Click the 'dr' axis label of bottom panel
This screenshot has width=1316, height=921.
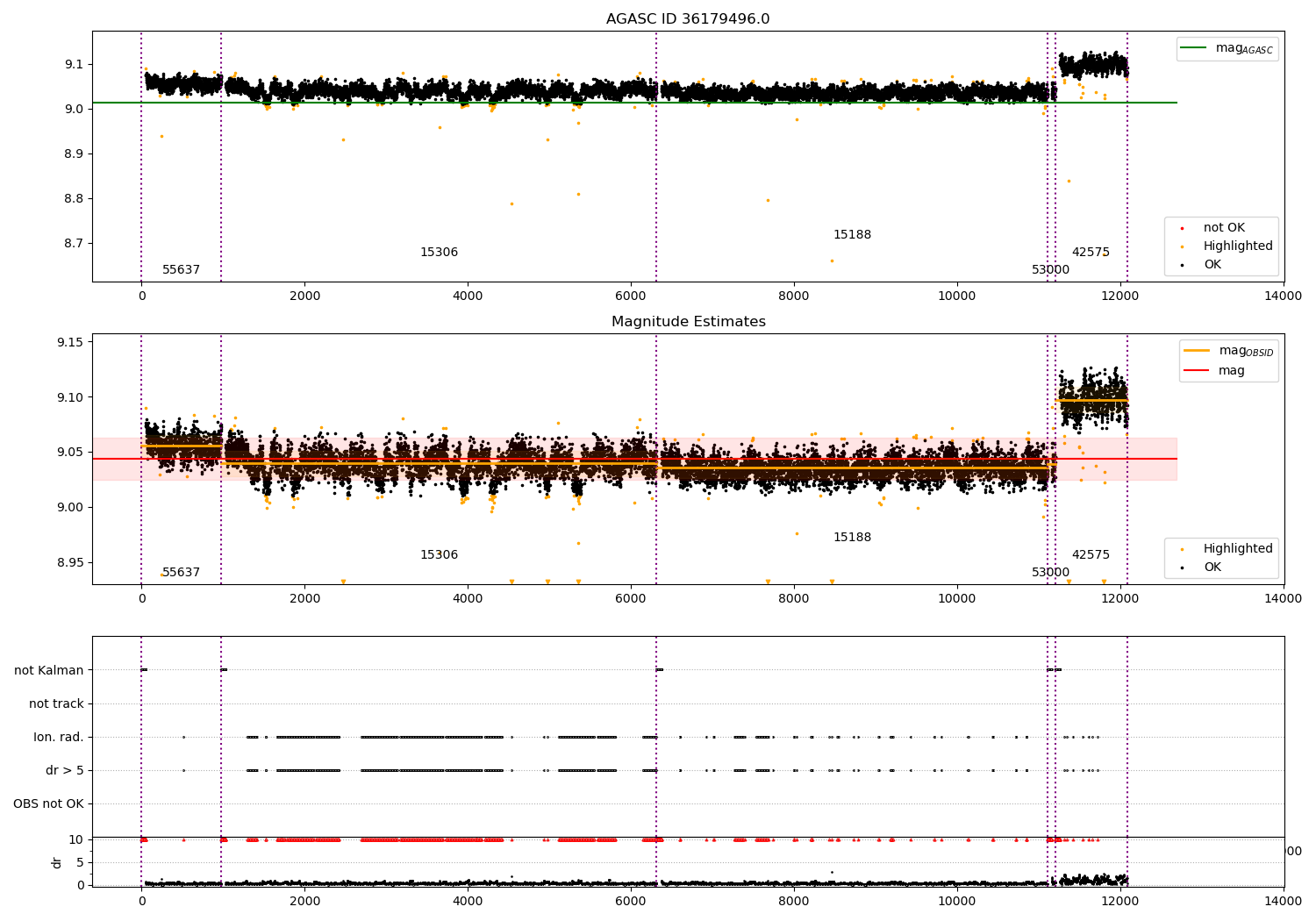click(57, 862)
